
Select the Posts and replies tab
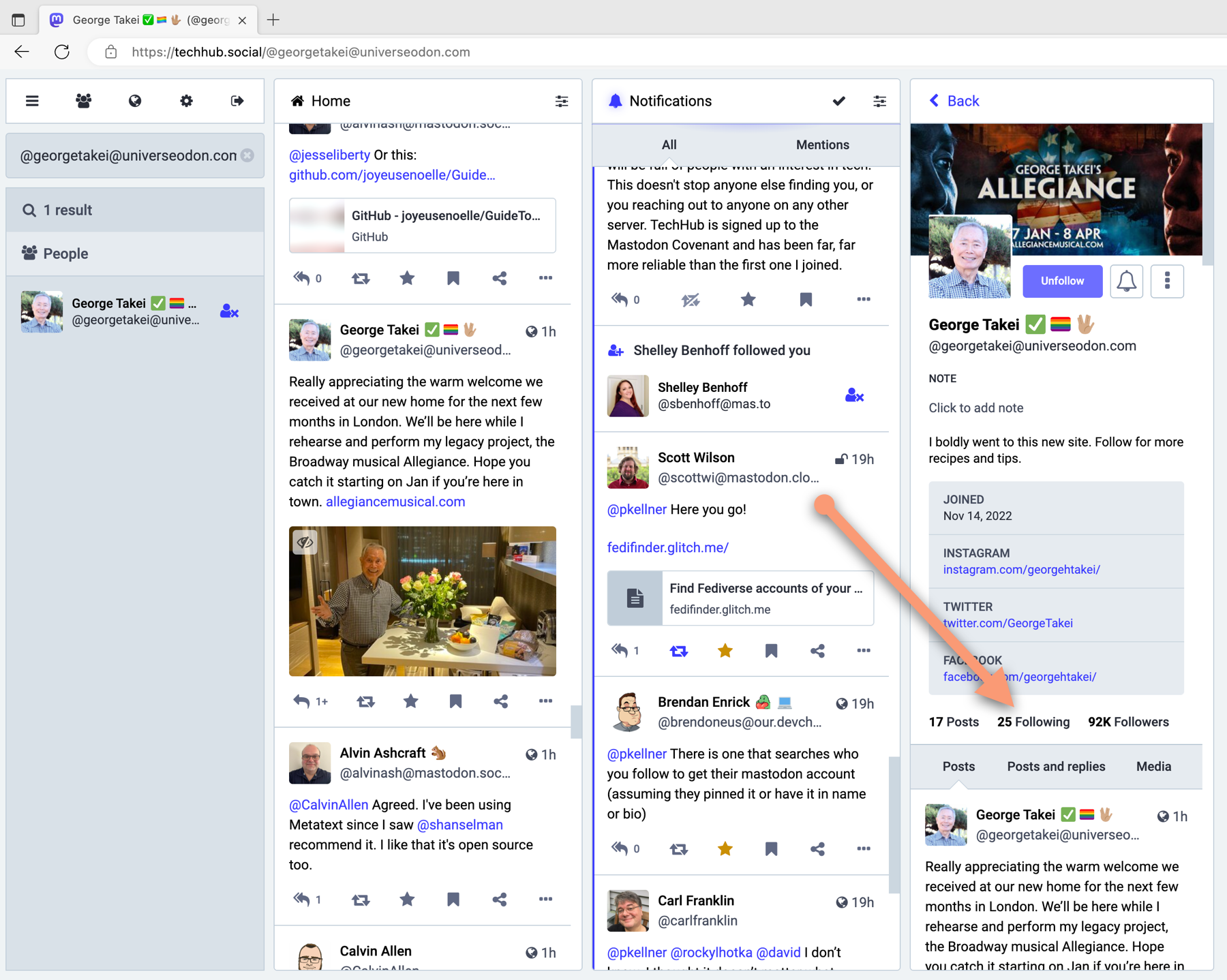pos(1056,766)
